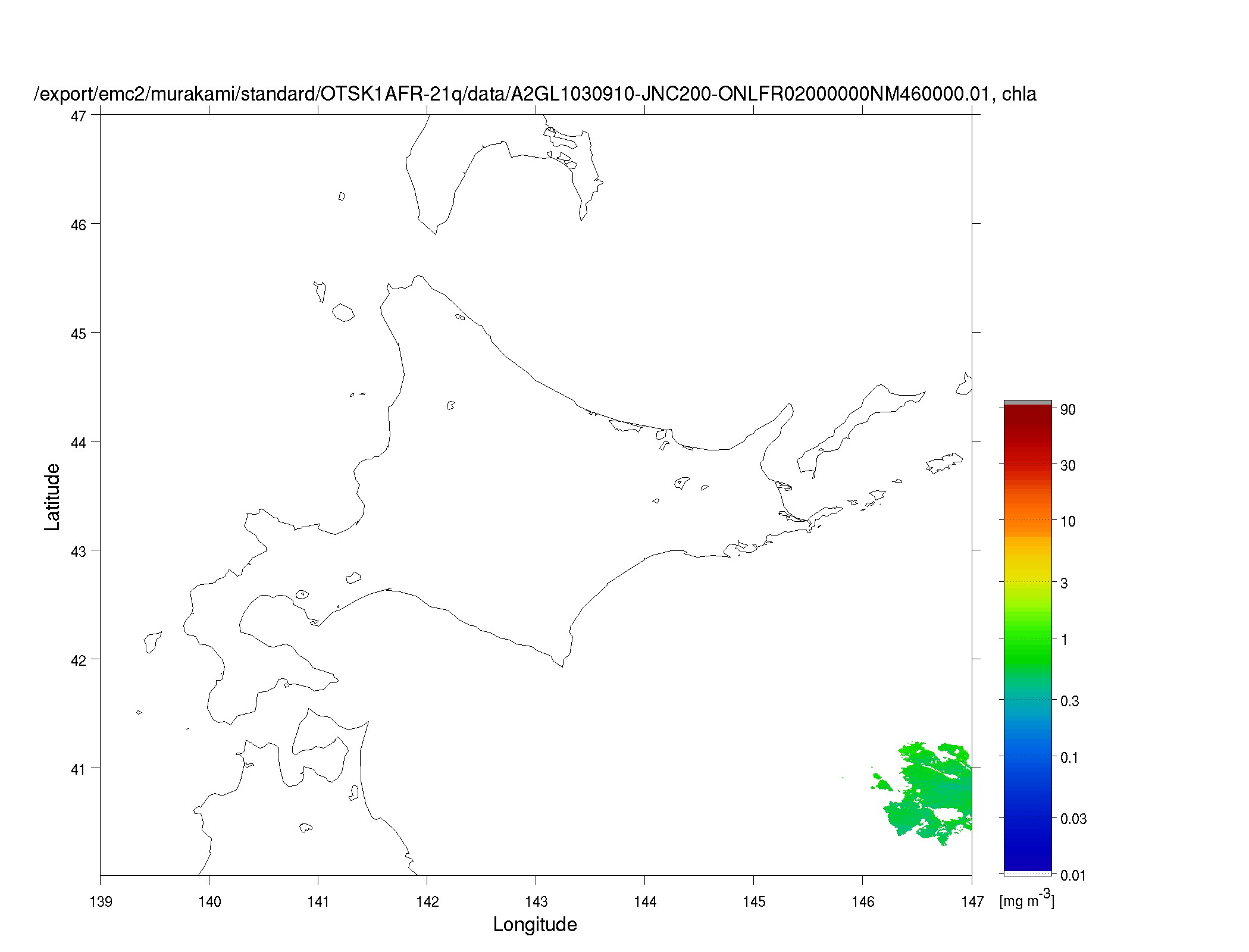
Task: Click the colorbar label '30'
Action: (x=1068, y=465)
